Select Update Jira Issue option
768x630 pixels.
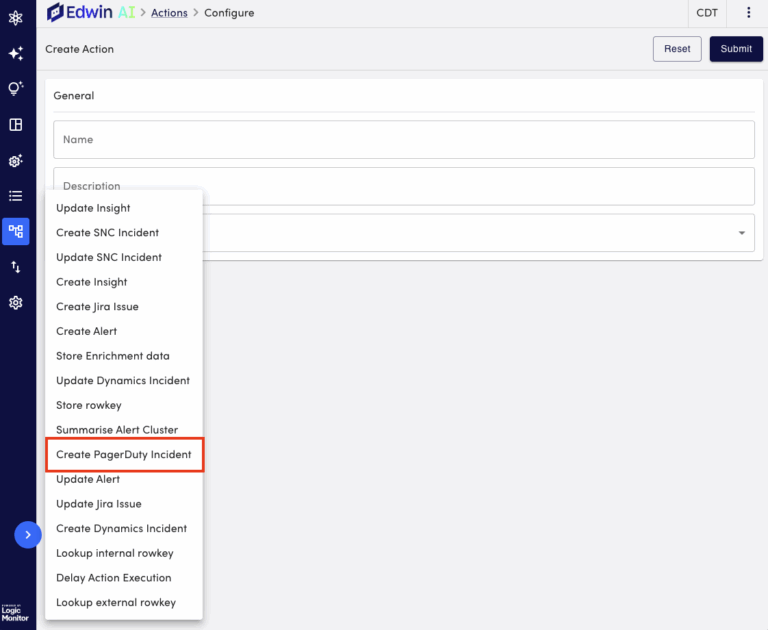coord(124,504)
